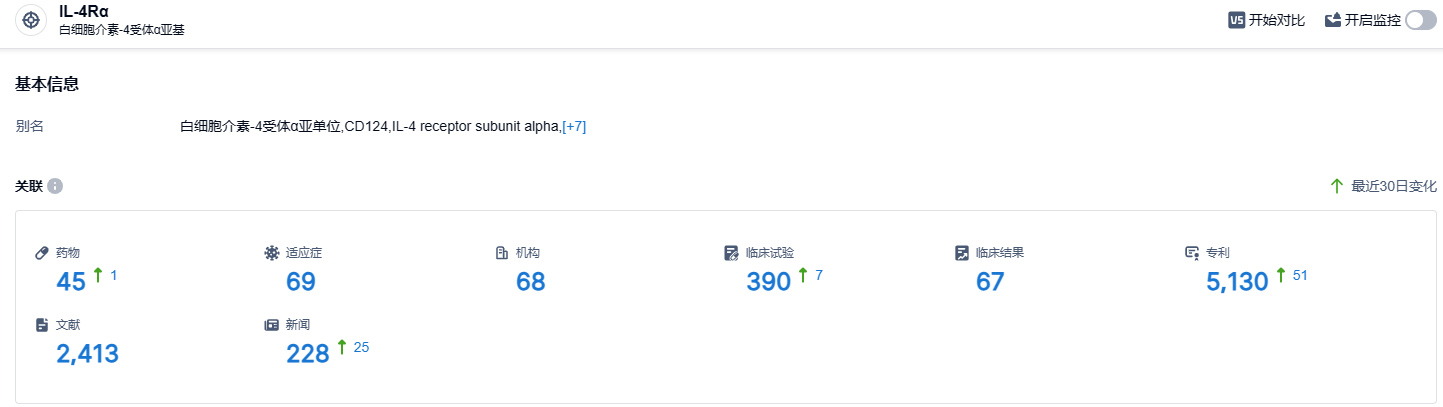The width and height of the screenshot is (1443, 407).
Task: Click the 临床试验 icon
Action: point(732,253)
